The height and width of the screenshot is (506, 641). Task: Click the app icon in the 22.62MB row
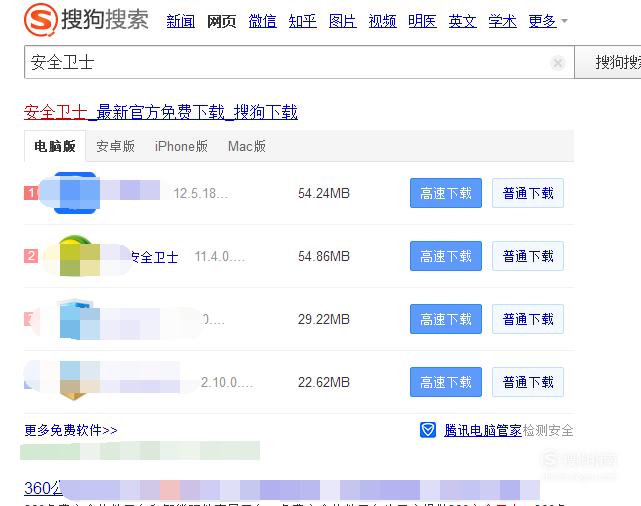75,381
